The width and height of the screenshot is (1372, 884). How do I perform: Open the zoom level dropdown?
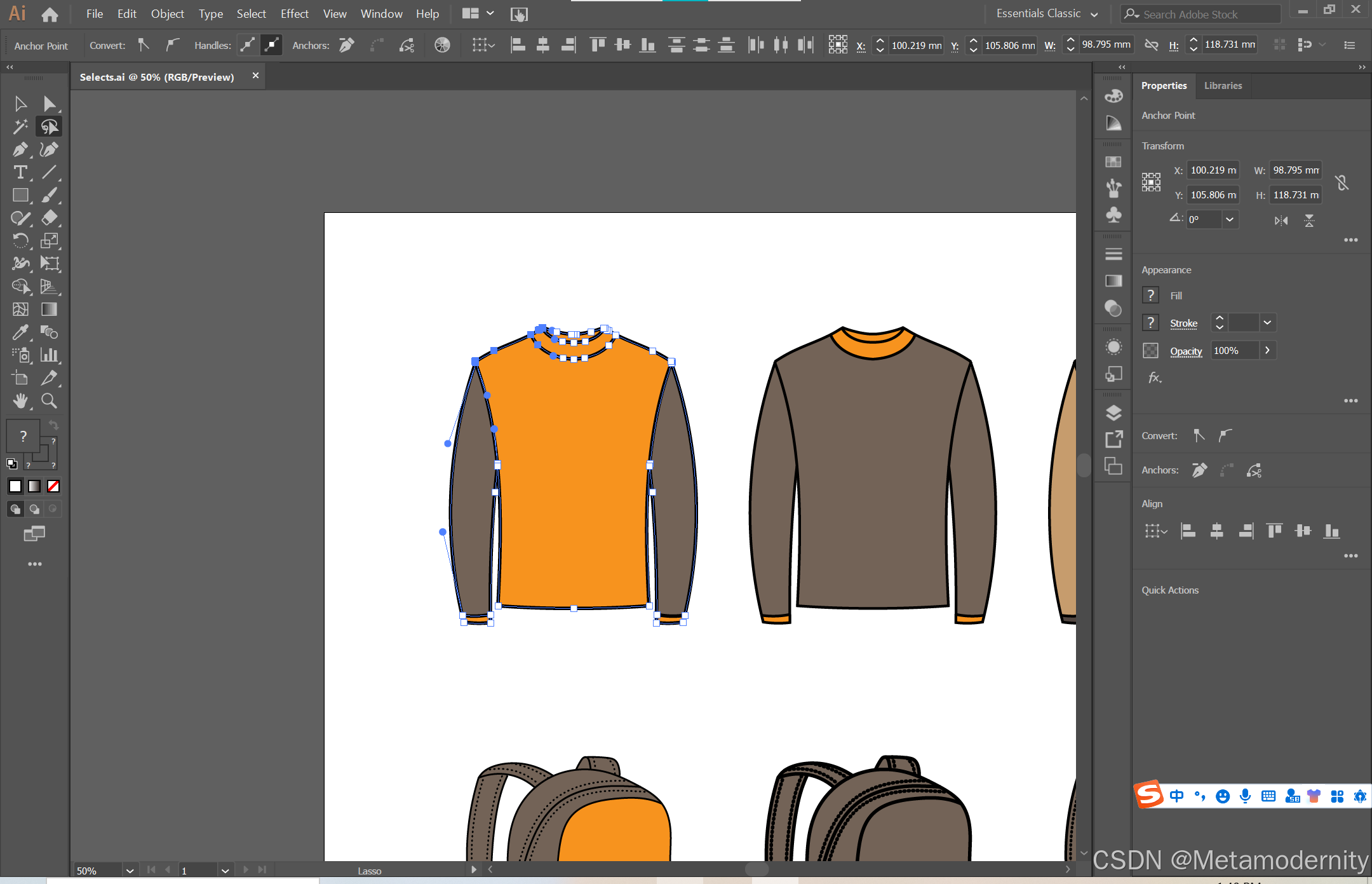[x=130, y=871]
